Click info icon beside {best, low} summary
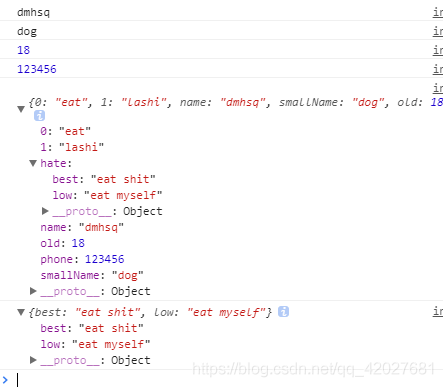 [x=283, y=312]
